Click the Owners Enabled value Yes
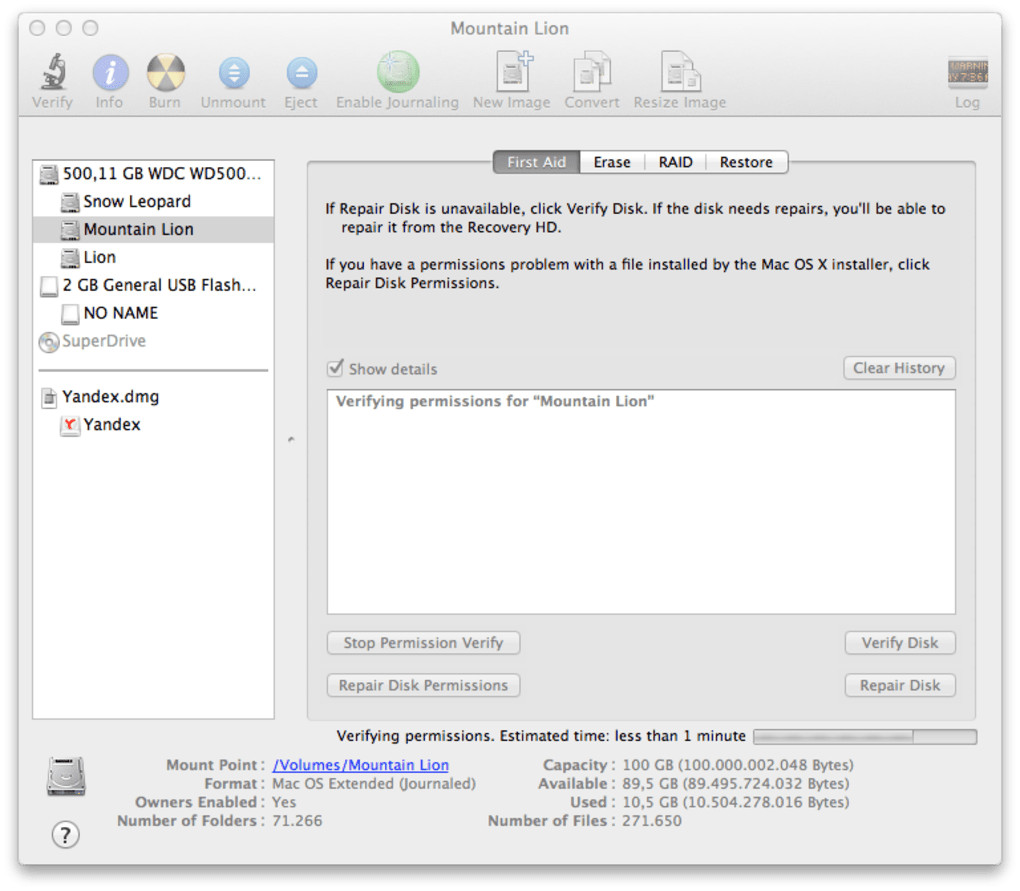1020x891 pixels. [284, 802]
